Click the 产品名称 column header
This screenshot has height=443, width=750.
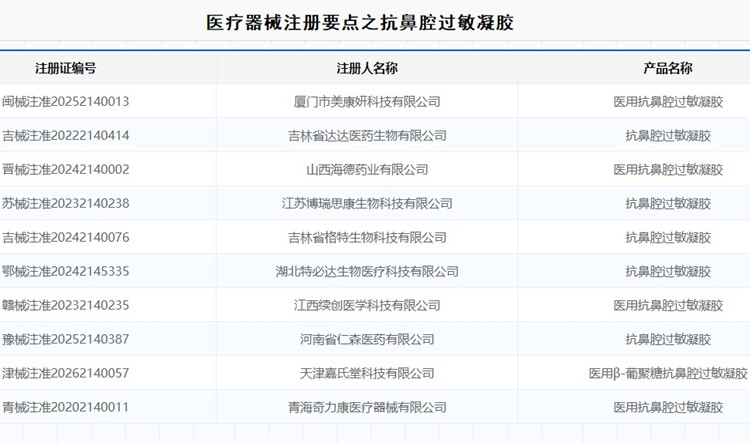pos(668,68)
